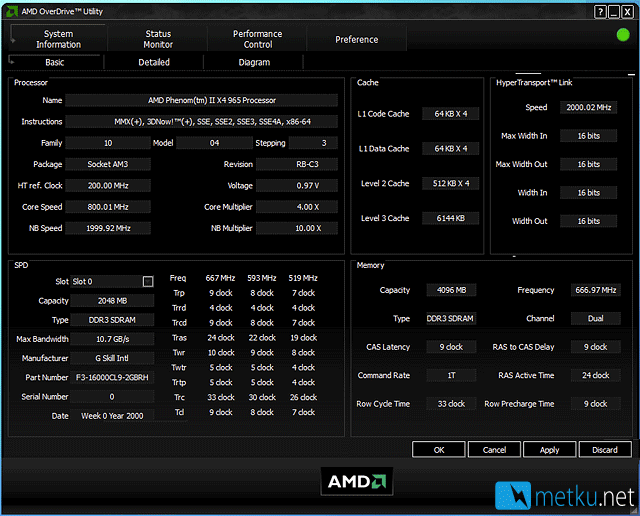Image resolution: width=640 pixels, height=516 pixels.
Task: Click the Model value 04
Action: pos(214,143)
